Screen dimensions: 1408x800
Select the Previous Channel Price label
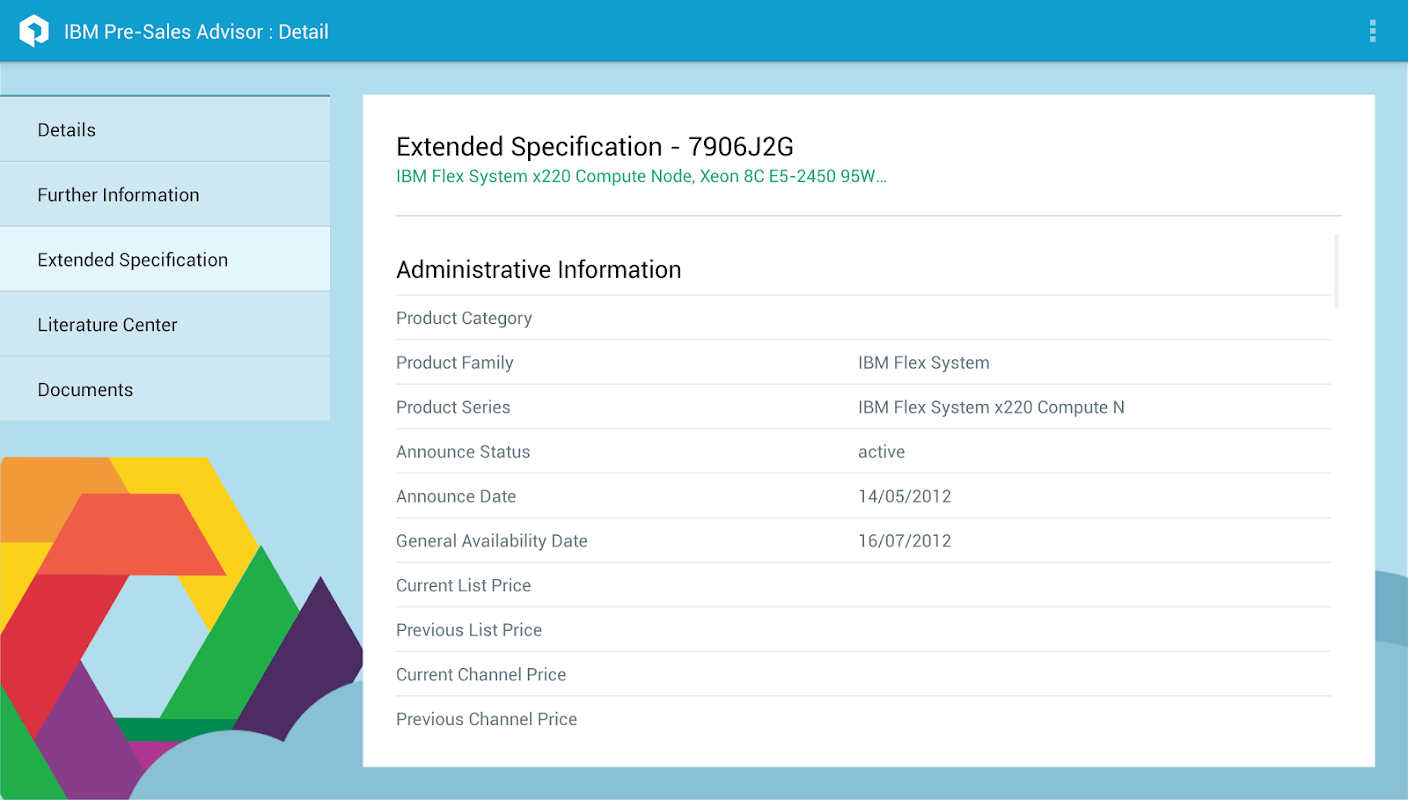[487, 719]
